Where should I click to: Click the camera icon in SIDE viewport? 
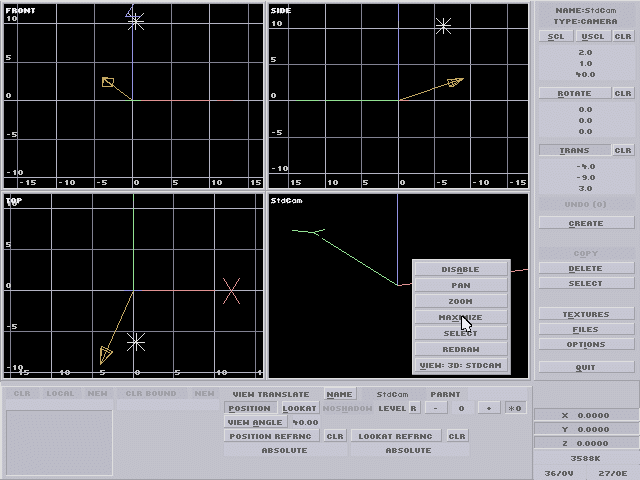pos(455,82)
